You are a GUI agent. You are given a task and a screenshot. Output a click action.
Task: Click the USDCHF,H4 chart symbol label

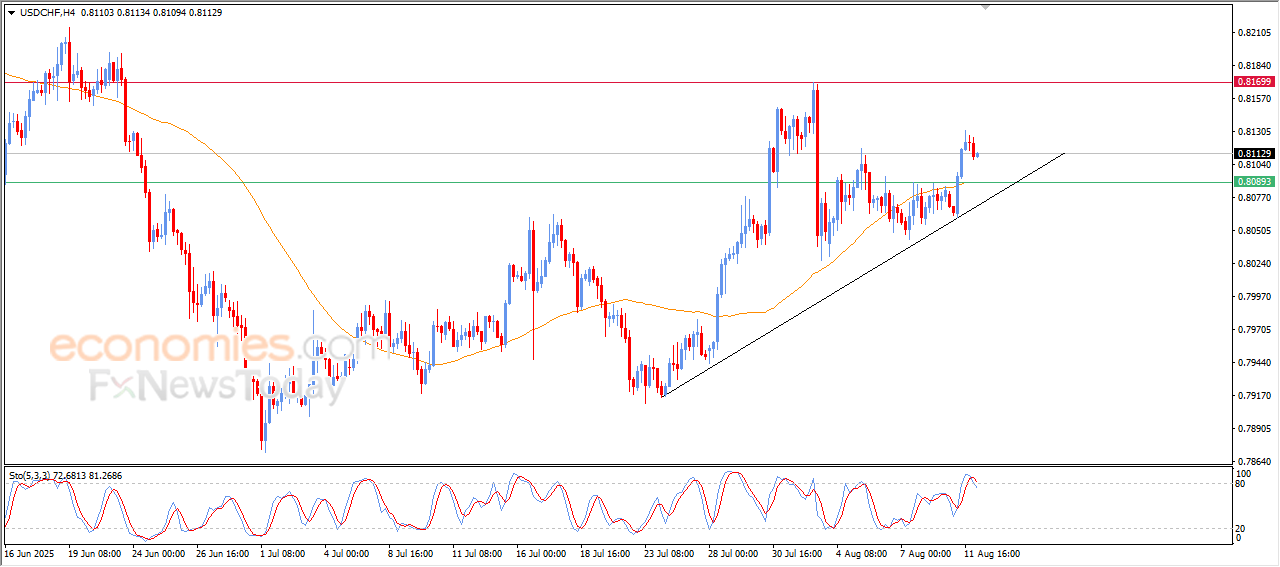coord(47,13)
